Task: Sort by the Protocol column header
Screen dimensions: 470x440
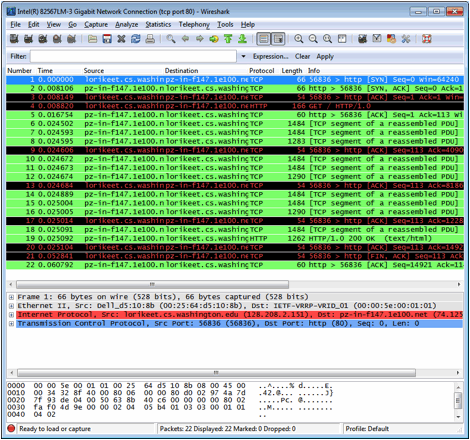Action: (262, 71)
